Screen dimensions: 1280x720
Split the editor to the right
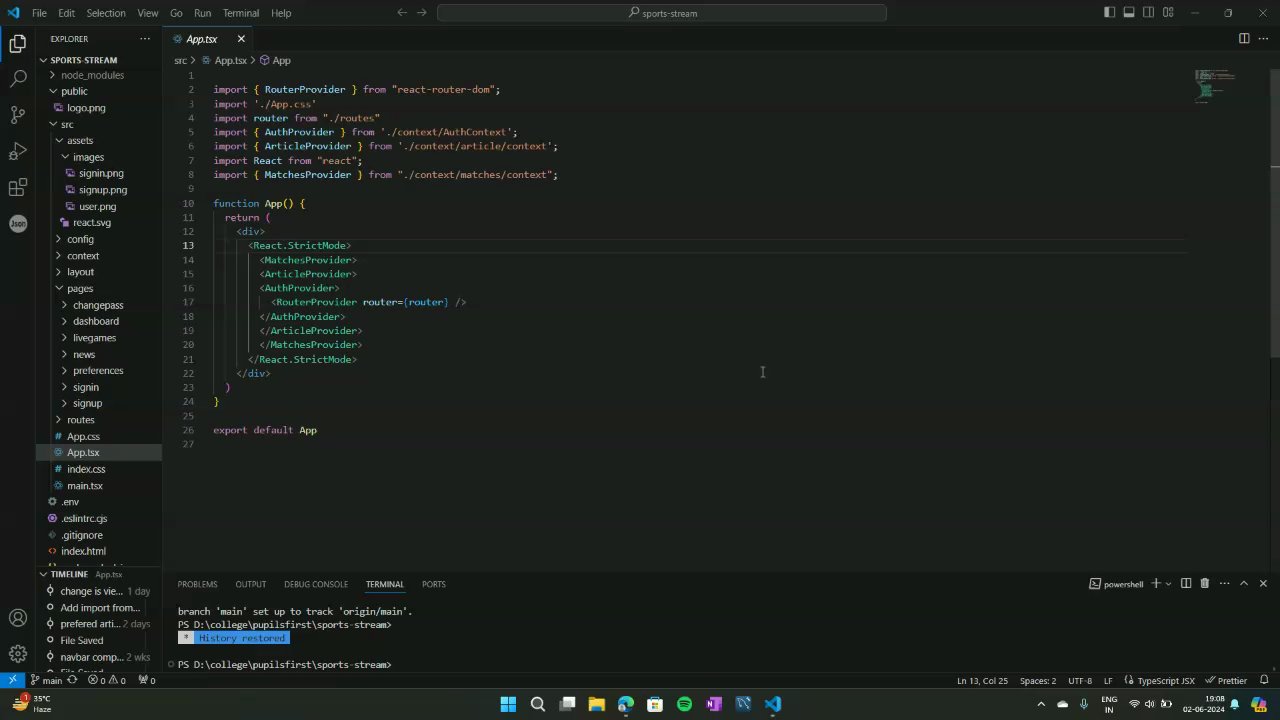(x=1244, y=39)
